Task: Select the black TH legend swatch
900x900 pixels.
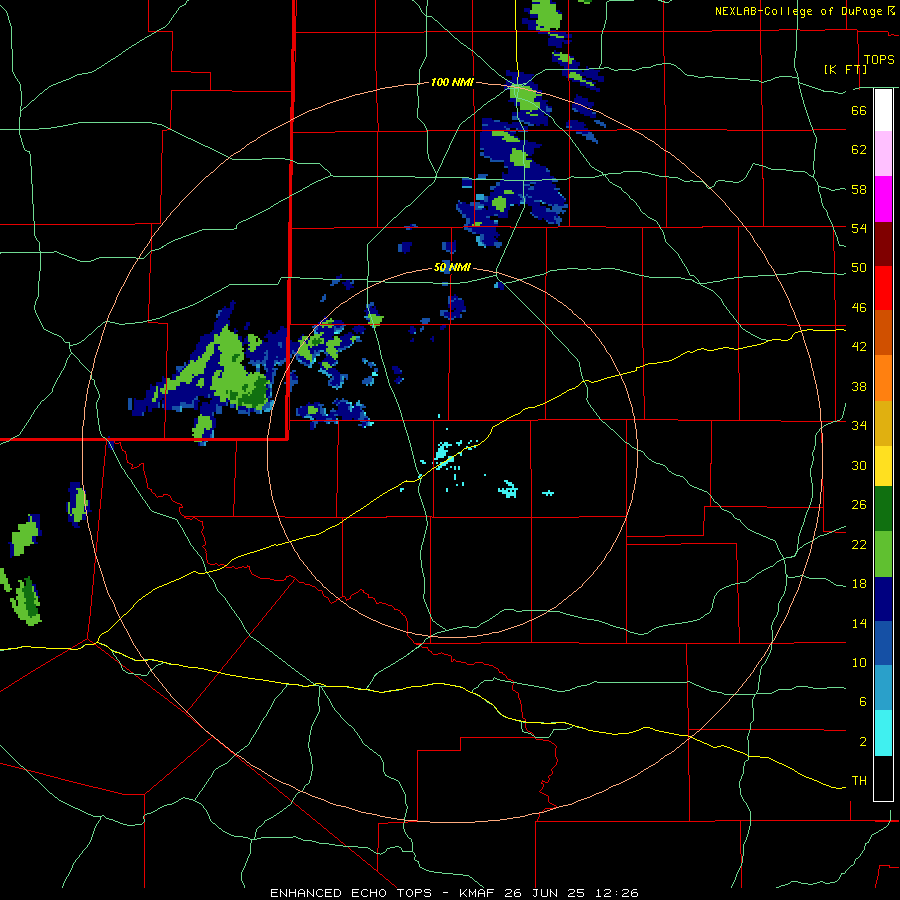Action: (883, 778)
